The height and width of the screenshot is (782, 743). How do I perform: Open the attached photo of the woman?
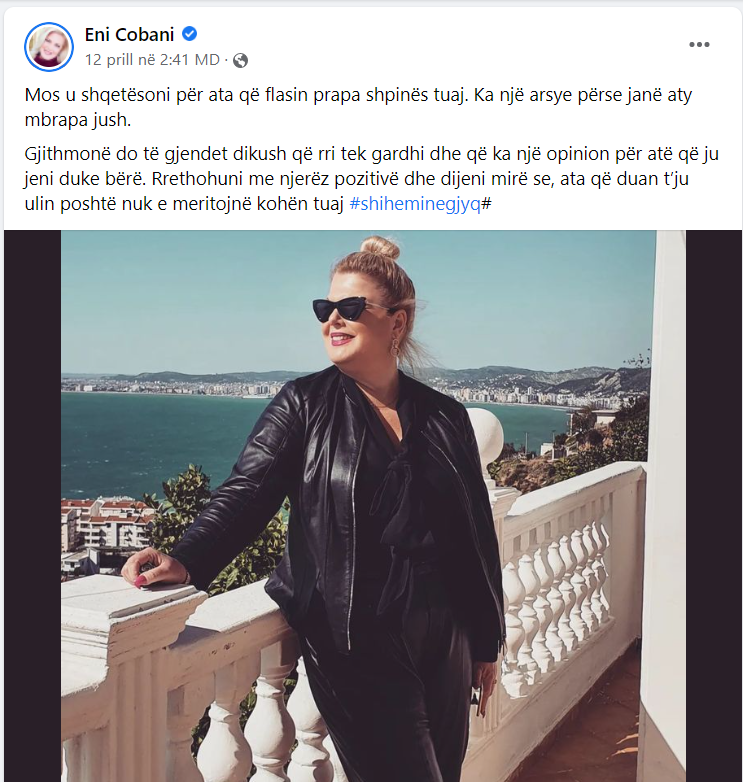(x=373, y=506)
